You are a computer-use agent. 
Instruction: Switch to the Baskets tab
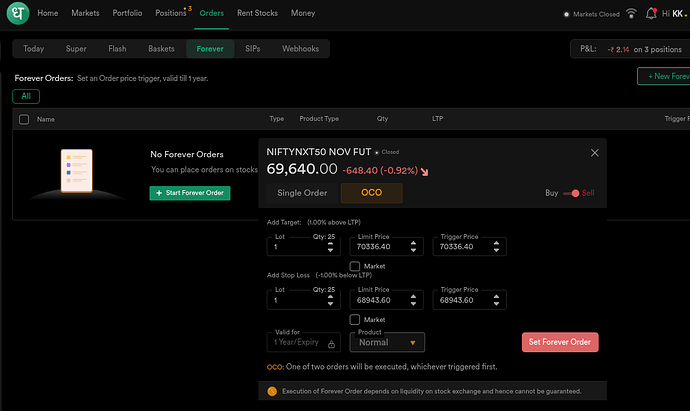pyautogui.click(x=160, y=48)
